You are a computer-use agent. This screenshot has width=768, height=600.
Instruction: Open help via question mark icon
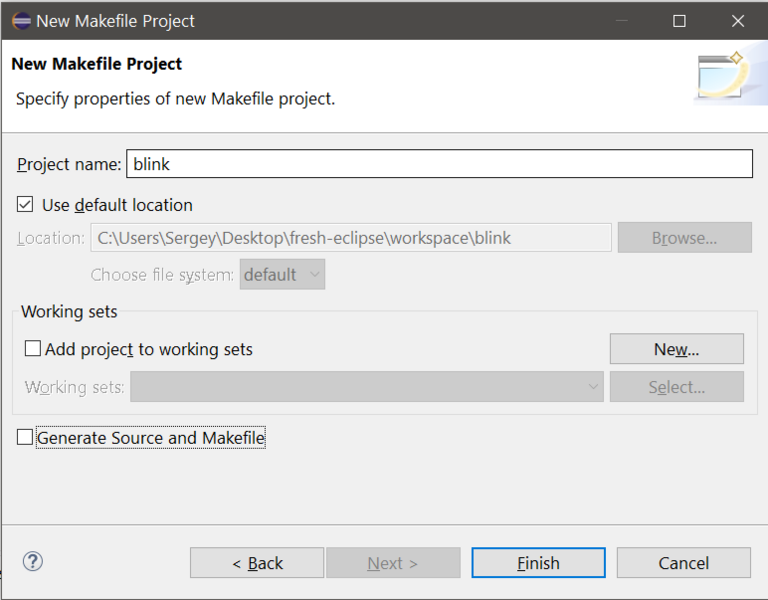tap(33, 561)
